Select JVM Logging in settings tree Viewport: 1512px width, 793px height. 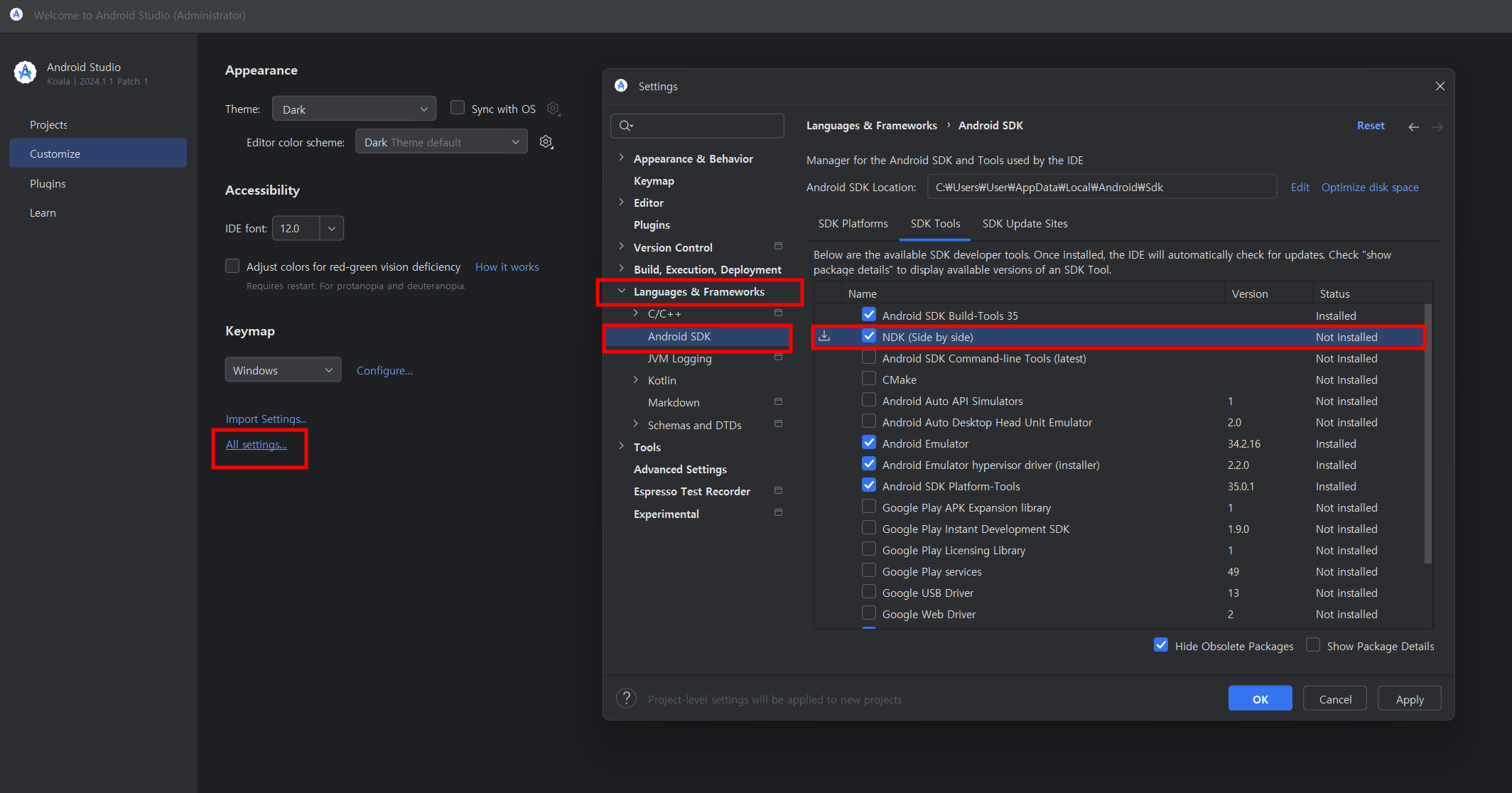click(x=679, y=358)
